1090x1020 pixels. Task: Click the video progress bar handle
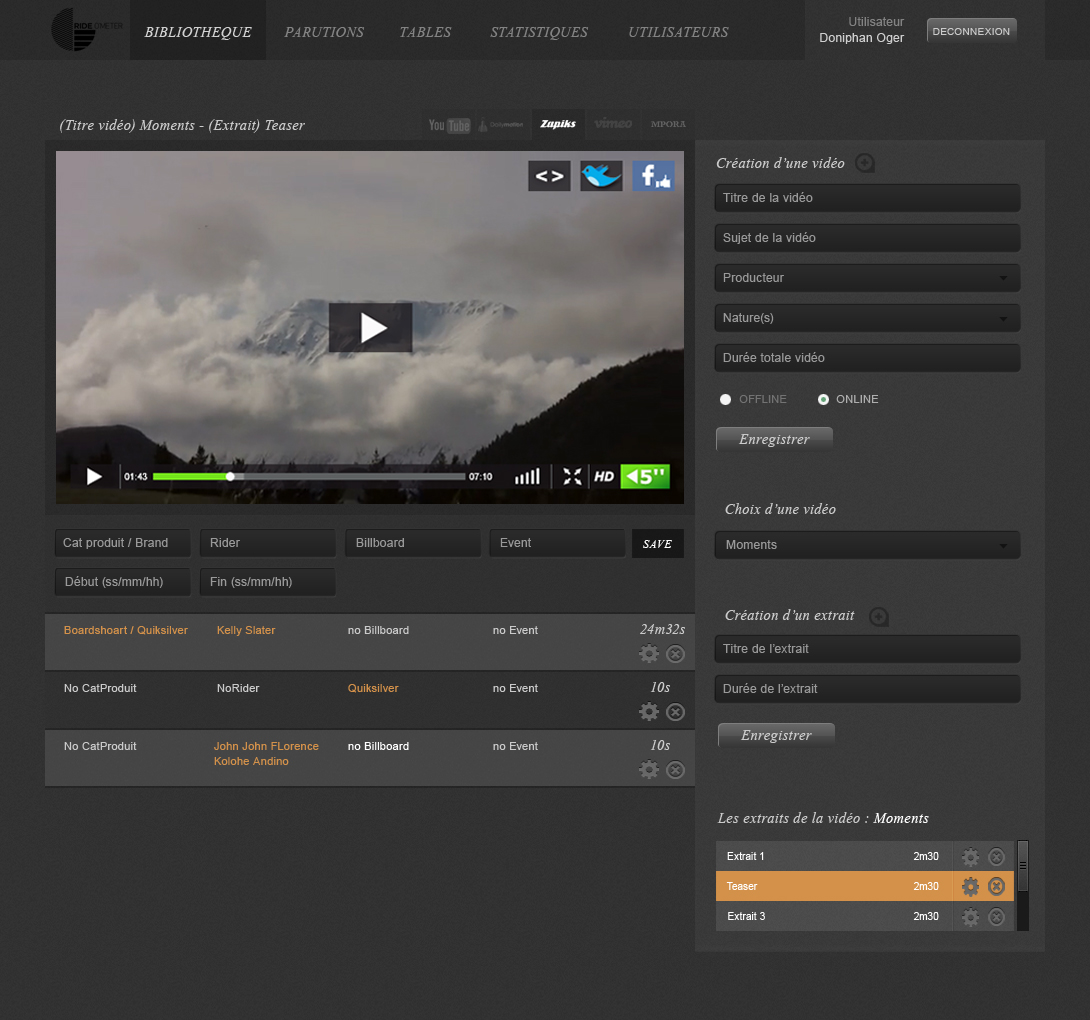(x=230, y=476)
